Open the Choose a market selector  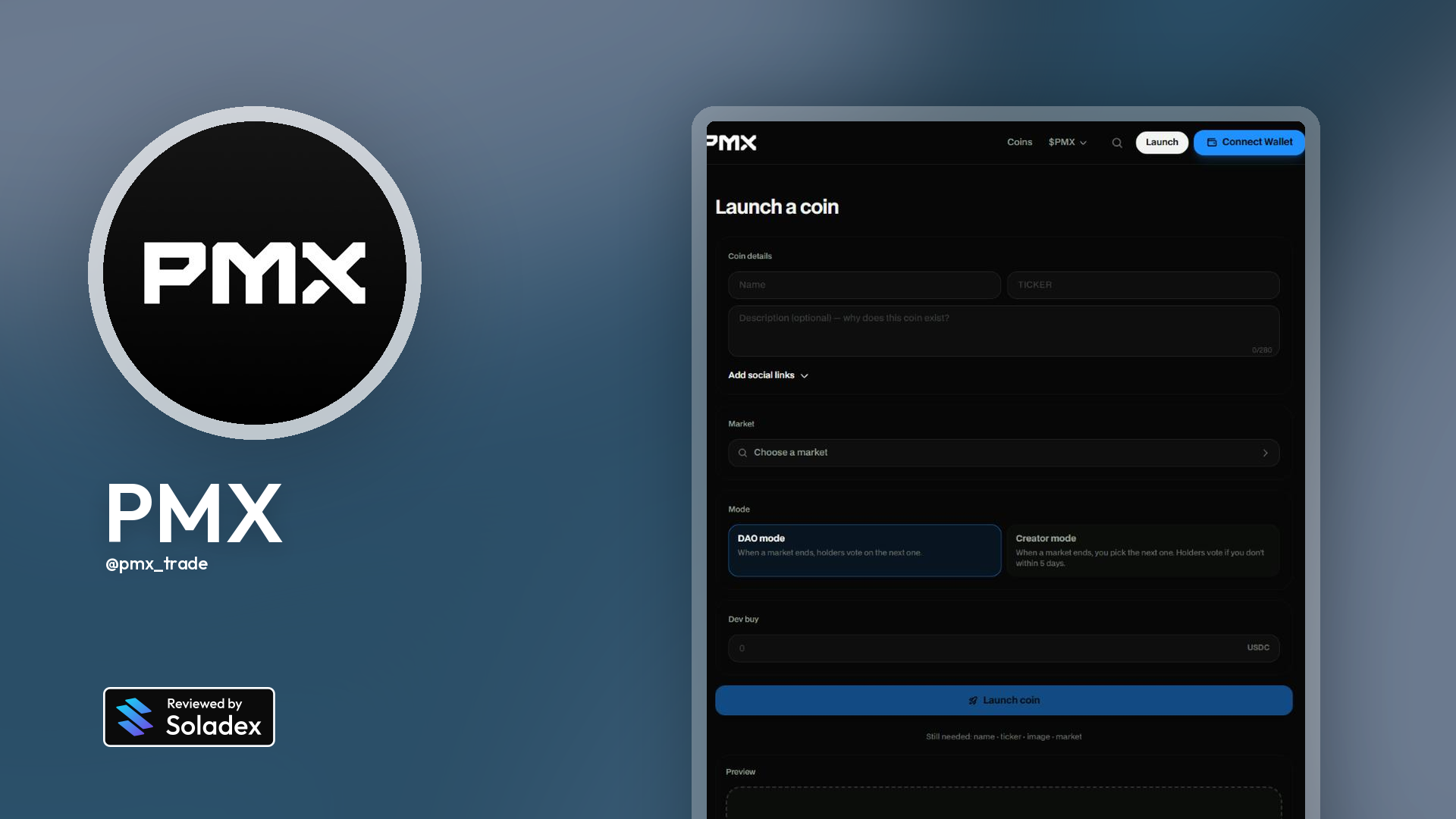[x=1004, y=453]
